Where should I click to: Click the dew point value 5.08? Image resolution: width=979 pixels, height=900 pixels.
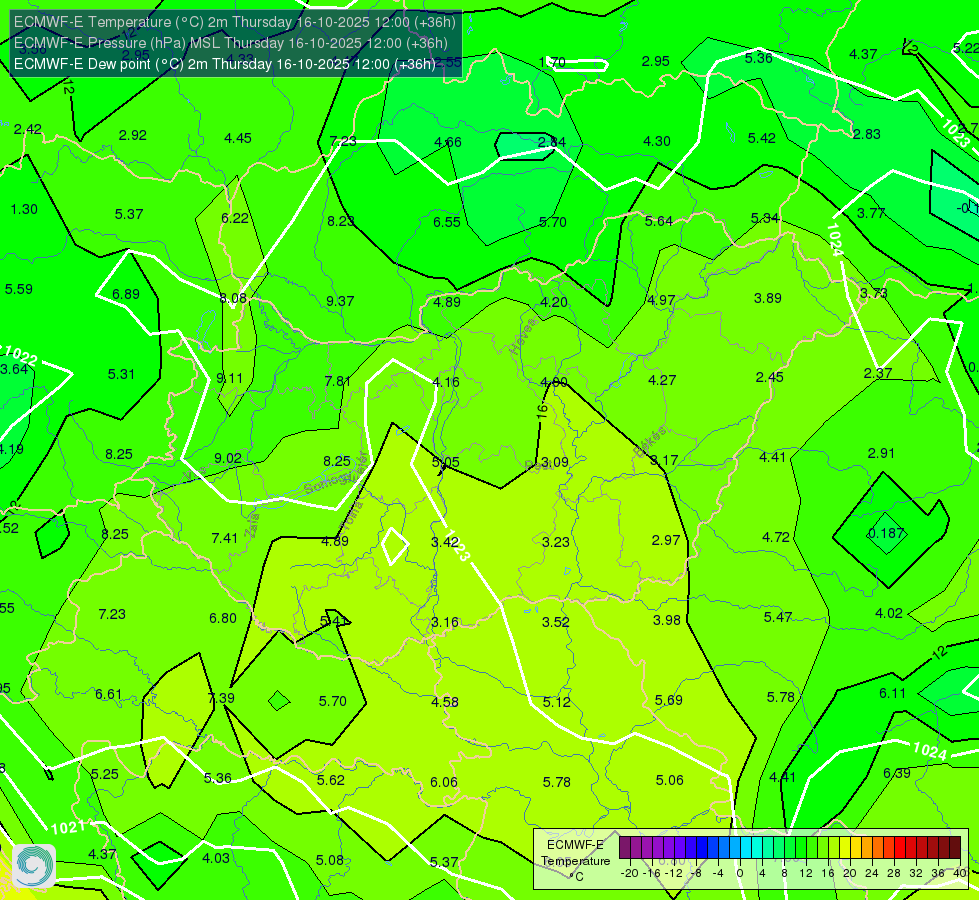[330, 860]
